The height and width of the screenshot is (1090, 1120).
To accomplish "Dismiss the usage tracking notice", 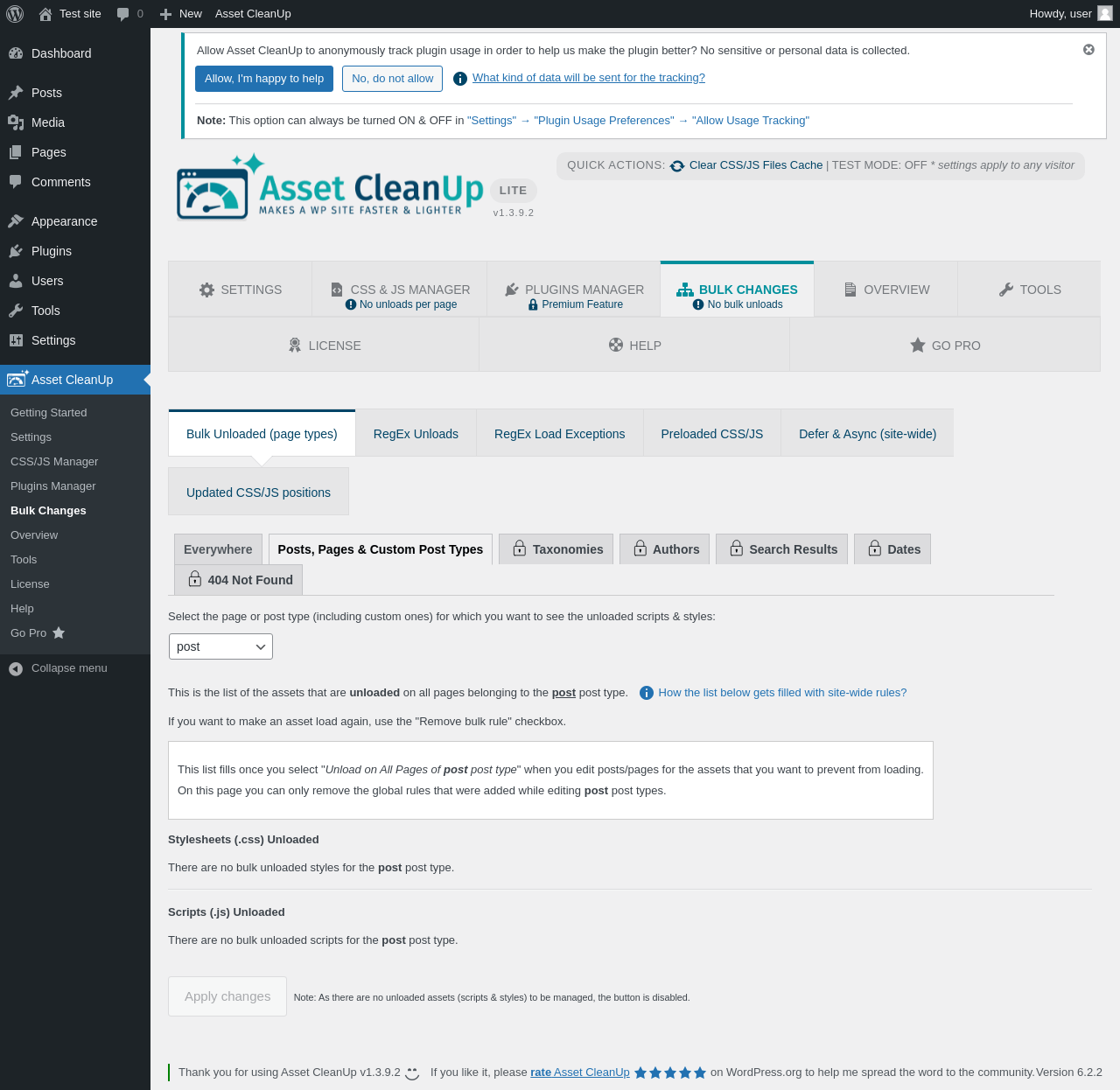I will point(1088,50).
